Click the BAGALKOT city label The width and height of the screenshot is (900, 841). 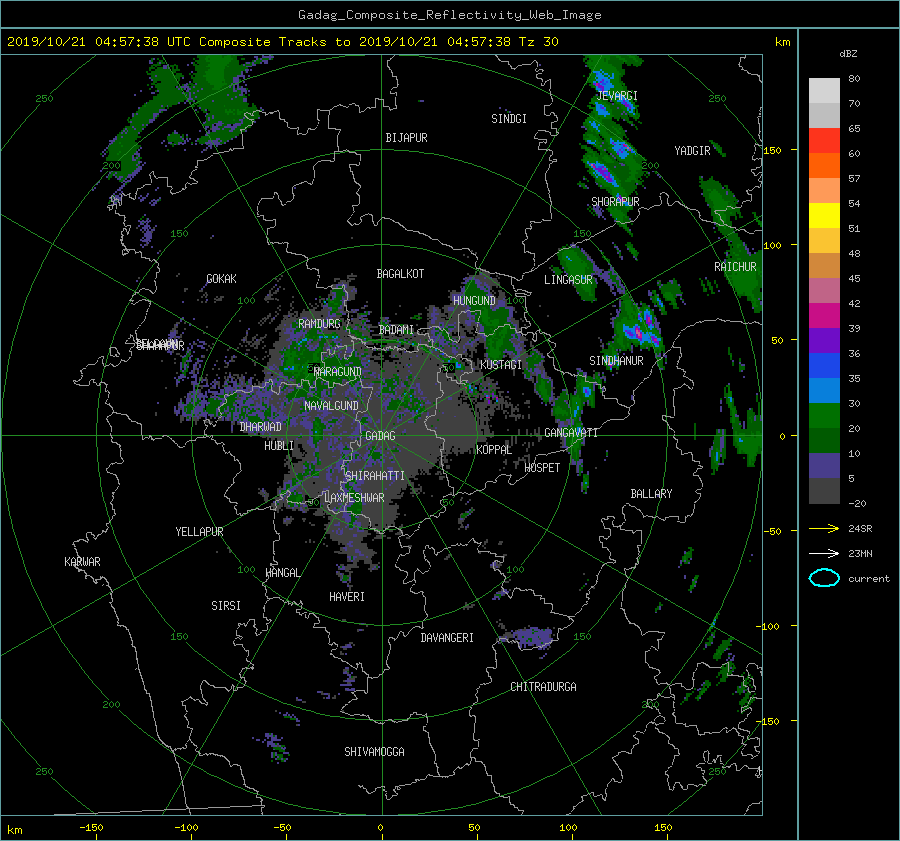click(400, 274)
